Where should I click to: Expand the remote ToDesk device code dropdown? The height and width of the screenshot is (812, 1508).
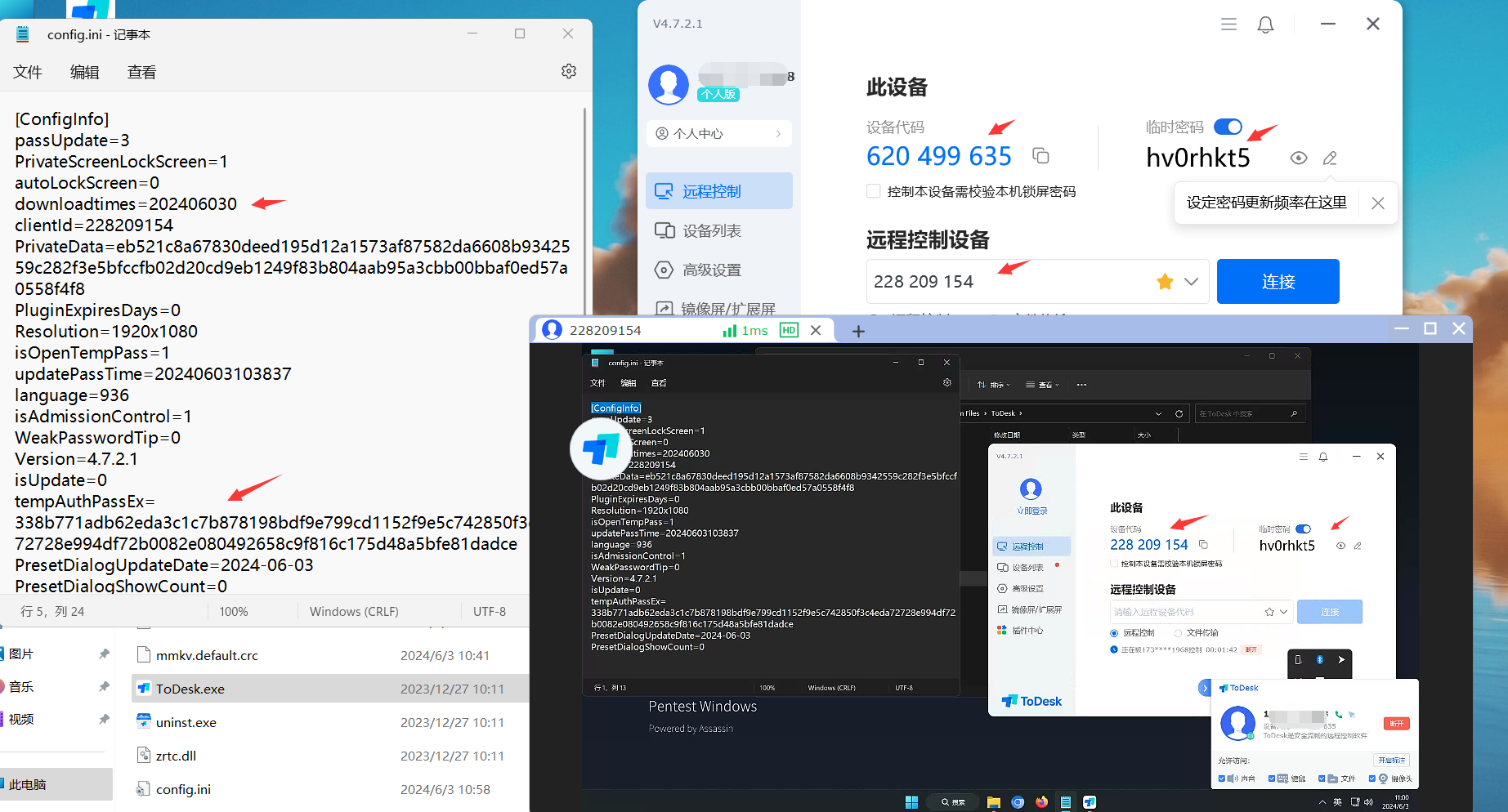click(1284, 612)
